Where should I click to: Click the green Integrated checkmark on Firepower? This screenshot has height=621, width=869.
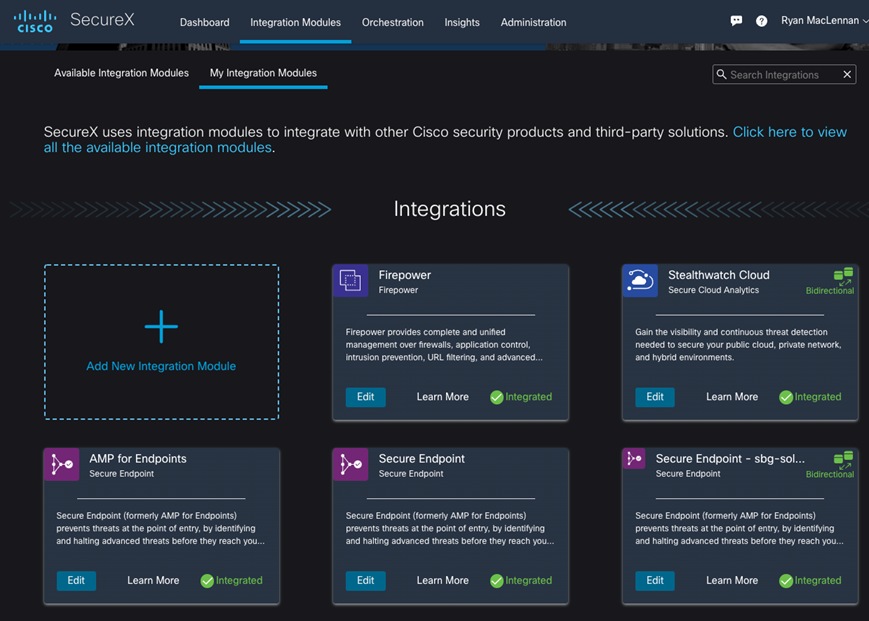[x=497, y=397]
